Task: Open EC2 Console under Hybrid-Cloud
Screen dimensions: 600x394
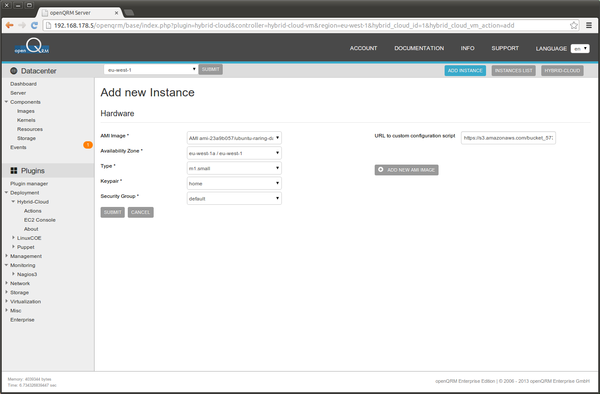Action: tap(40, 220)
